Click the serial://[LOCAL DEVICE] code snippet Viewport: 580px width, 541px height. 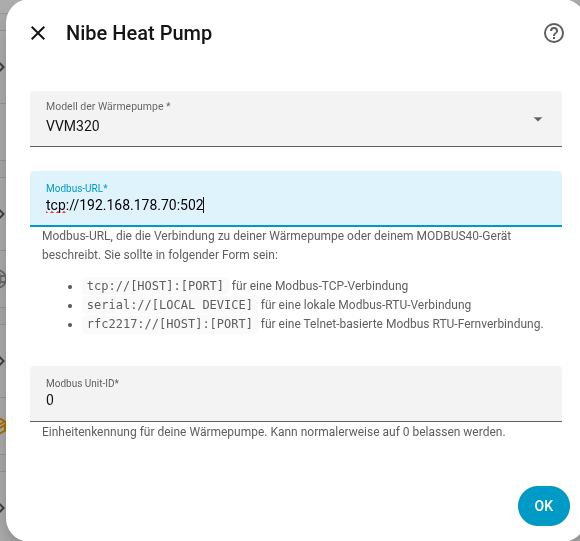pyautogui.click(x=169, y=305)
